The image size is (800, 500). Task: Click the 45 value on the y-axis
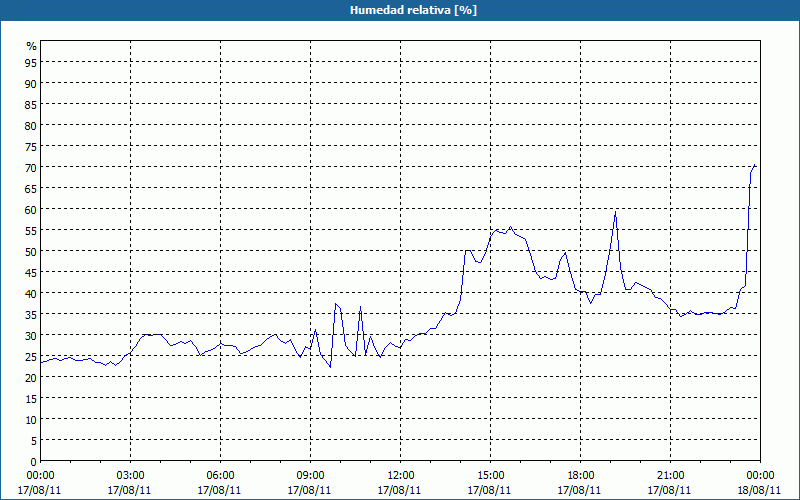click(x=31, y=272)
